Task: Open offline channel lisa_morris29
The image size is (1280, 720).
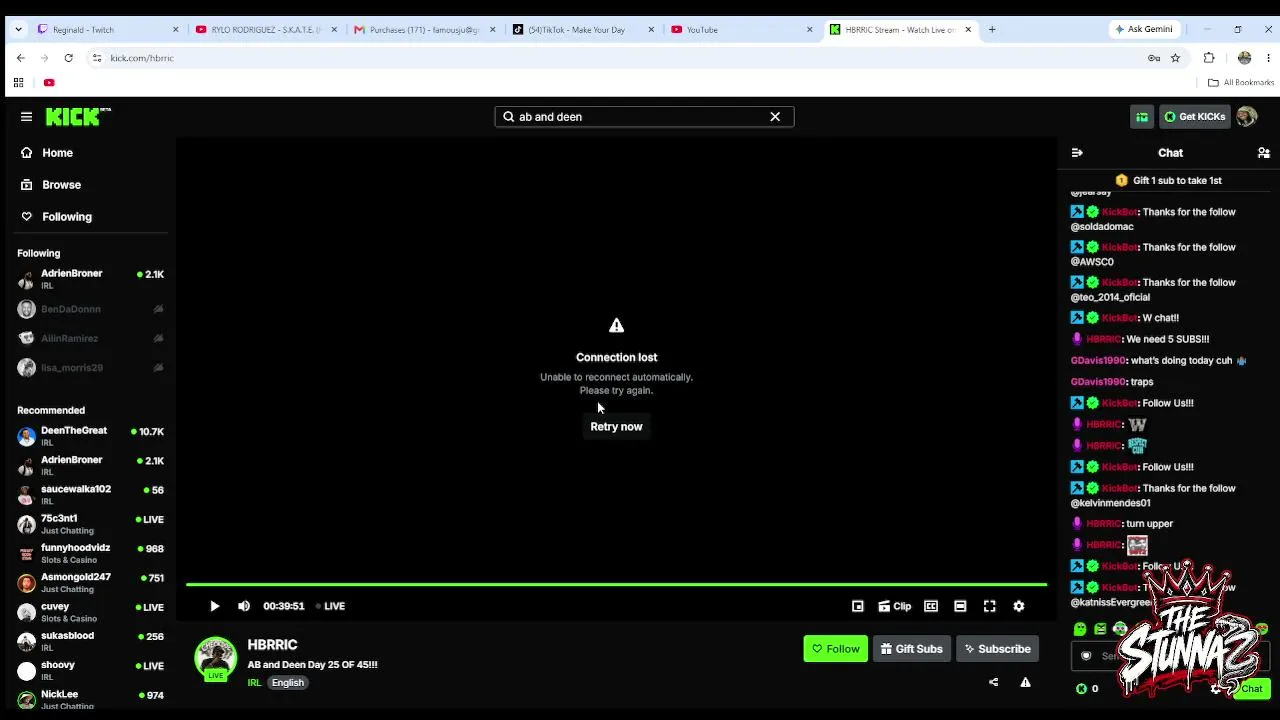Action: click(90, 367)
